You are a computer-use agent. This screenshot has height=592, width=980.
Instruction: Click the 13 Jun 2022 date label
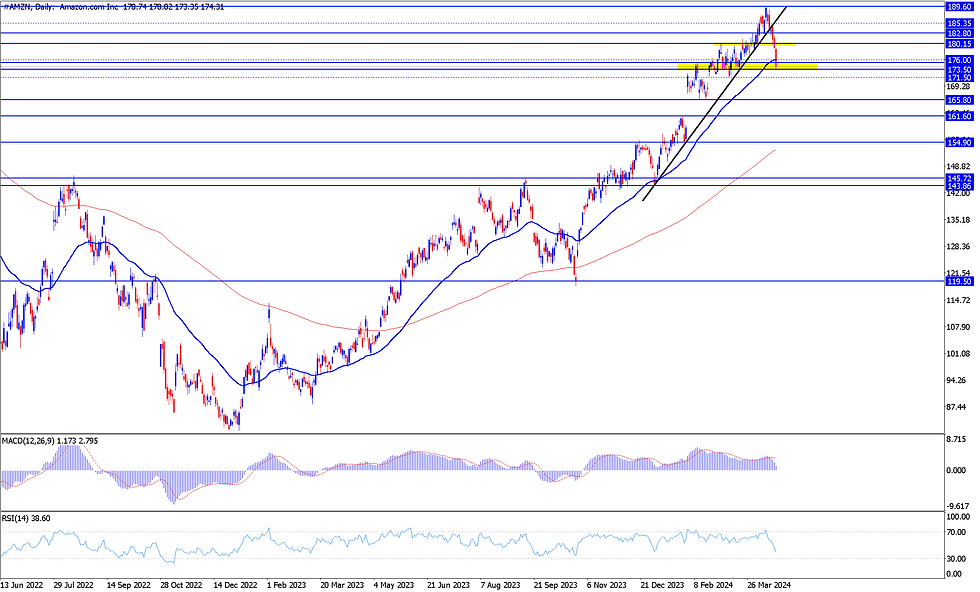[21, 585]
